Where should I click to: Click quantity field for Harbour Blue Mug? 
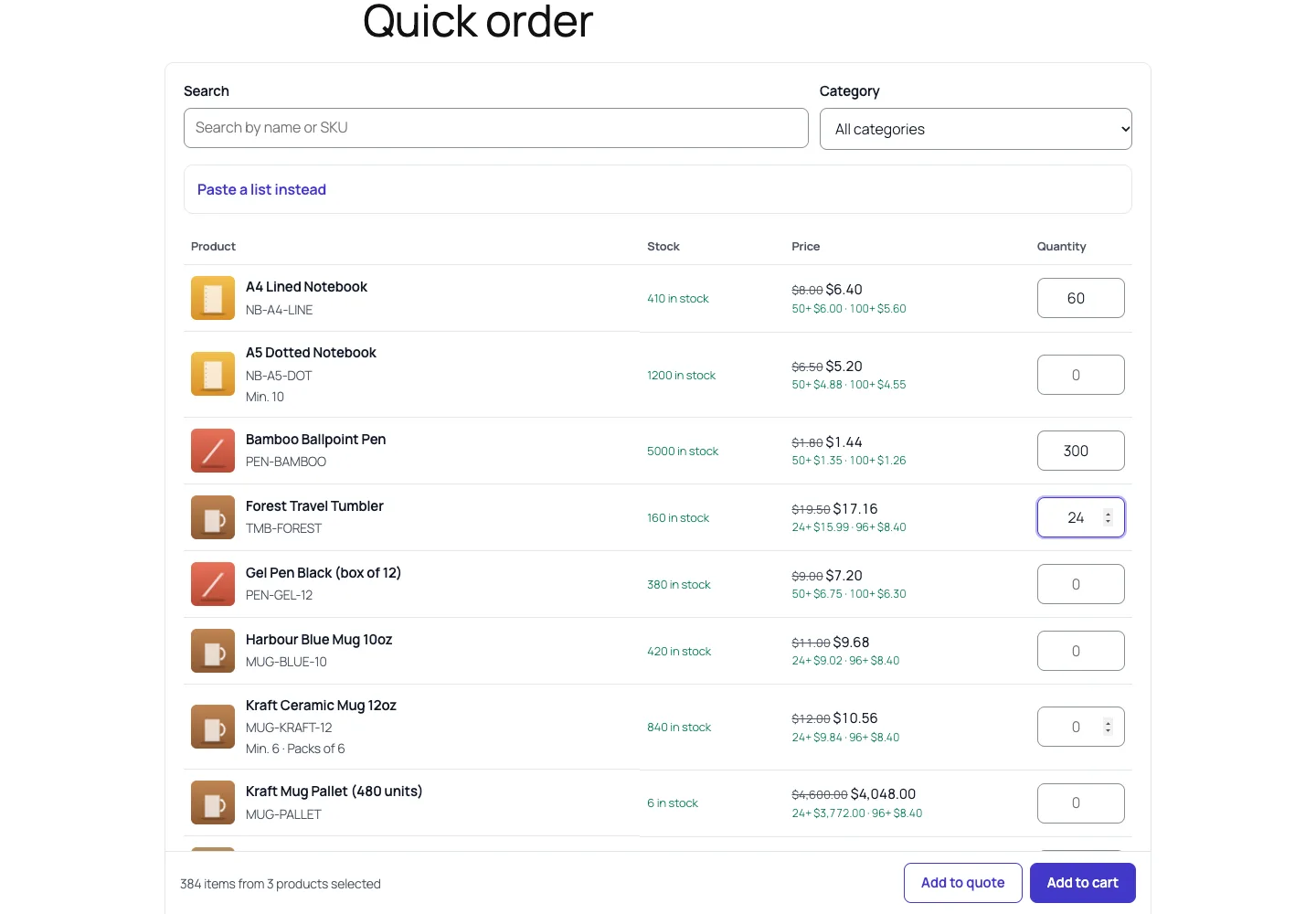(x=1081, y=651)
